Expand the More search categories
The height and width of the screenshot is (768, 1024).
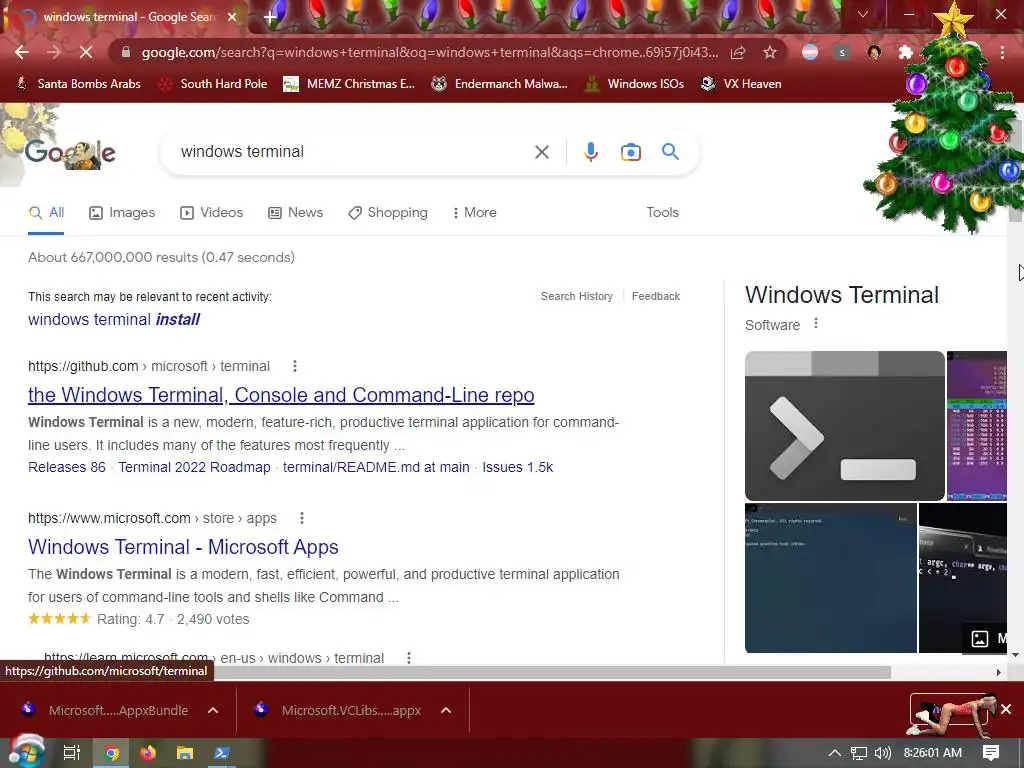pos(475,213)
